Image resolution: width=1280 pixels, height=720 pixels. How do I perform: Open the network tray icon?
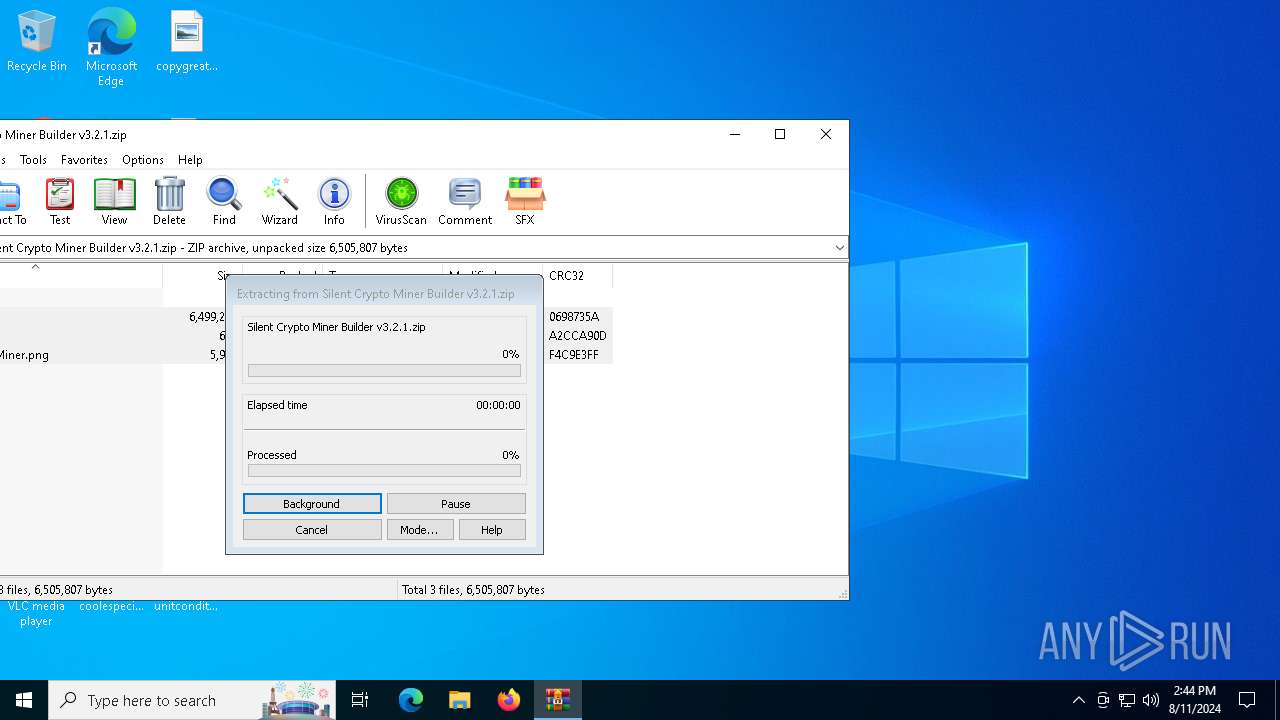point(1127,700)
